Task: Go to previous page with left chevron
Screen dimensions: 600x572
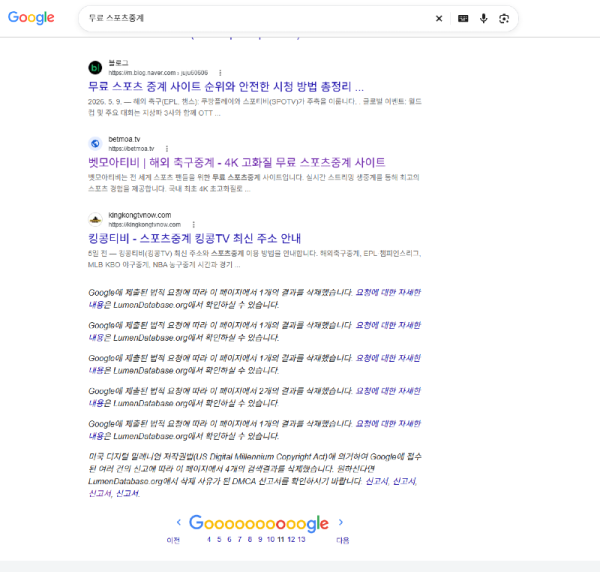Action: coord(179,522)
